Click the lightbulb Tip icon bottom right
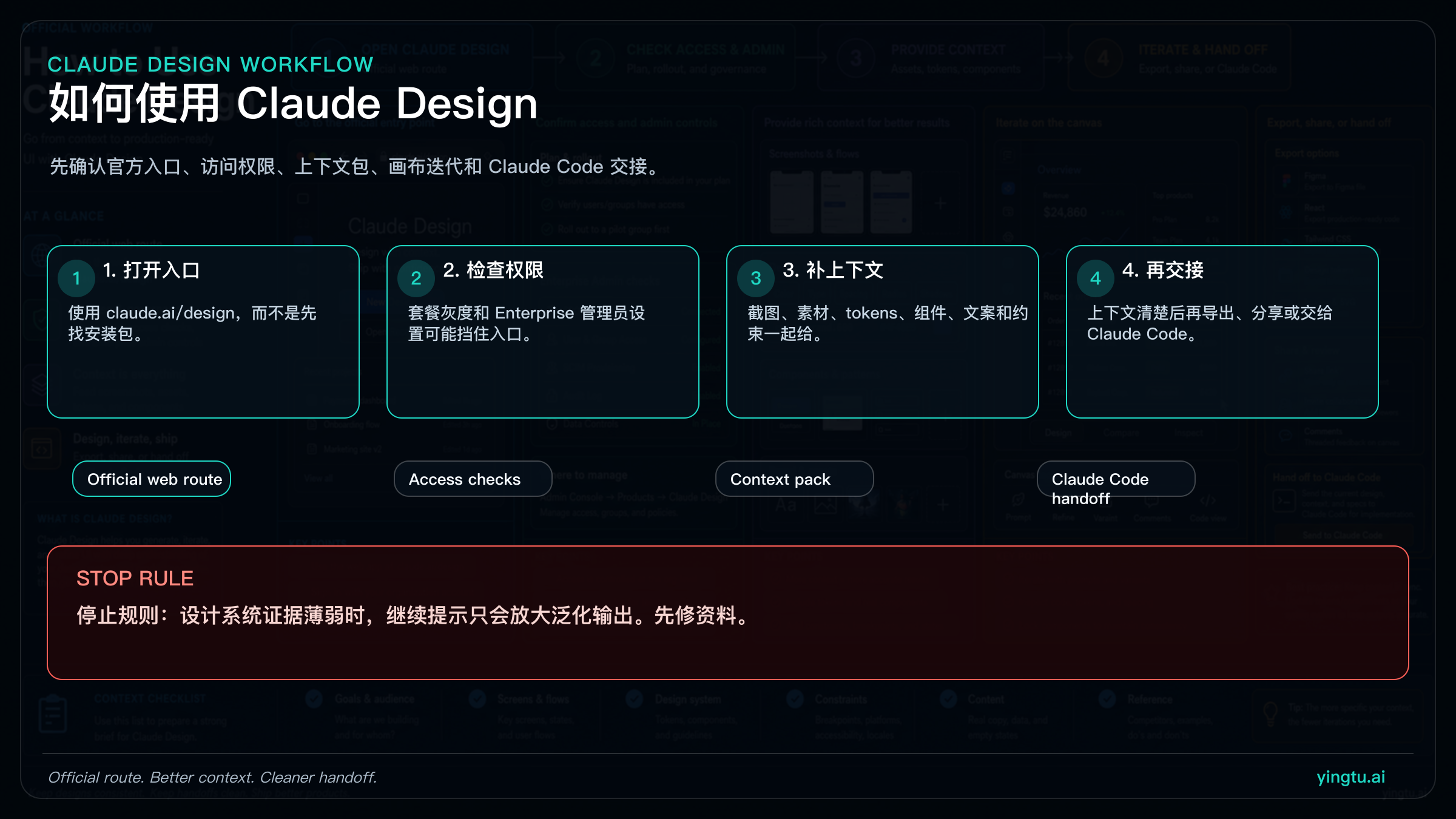 [x=1270, y=714]
